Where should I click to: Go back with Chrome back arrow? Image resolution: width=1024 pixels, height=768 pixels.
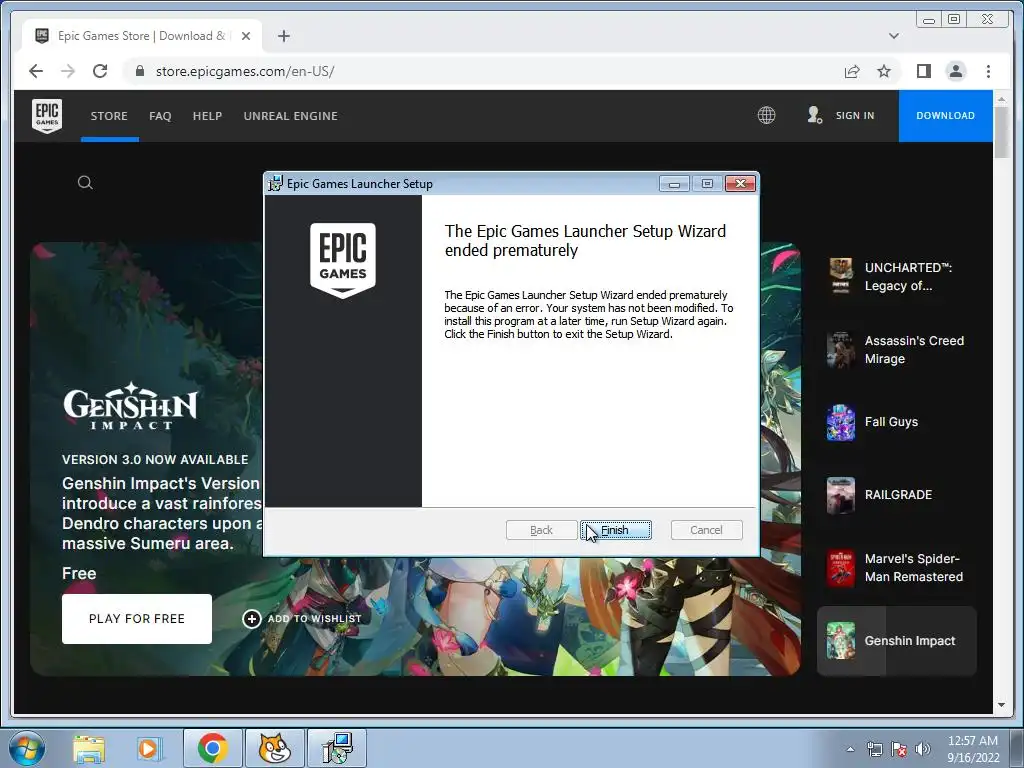click(36, 71)
